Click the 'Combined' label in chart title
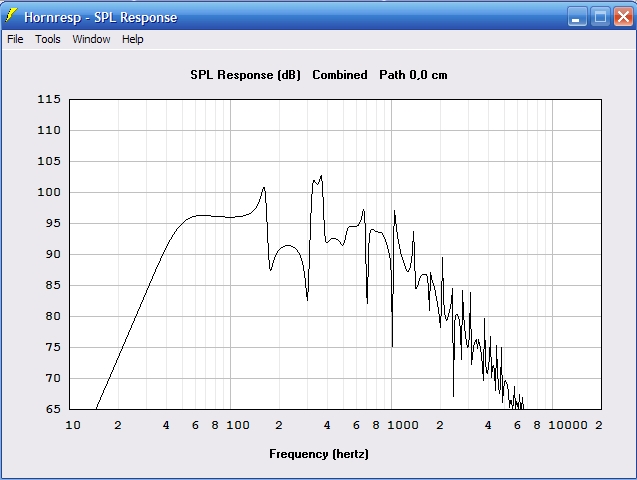Image resolution: width=637 pixels, height=480 pixels. pyautogui.click(x=340, y=75)
